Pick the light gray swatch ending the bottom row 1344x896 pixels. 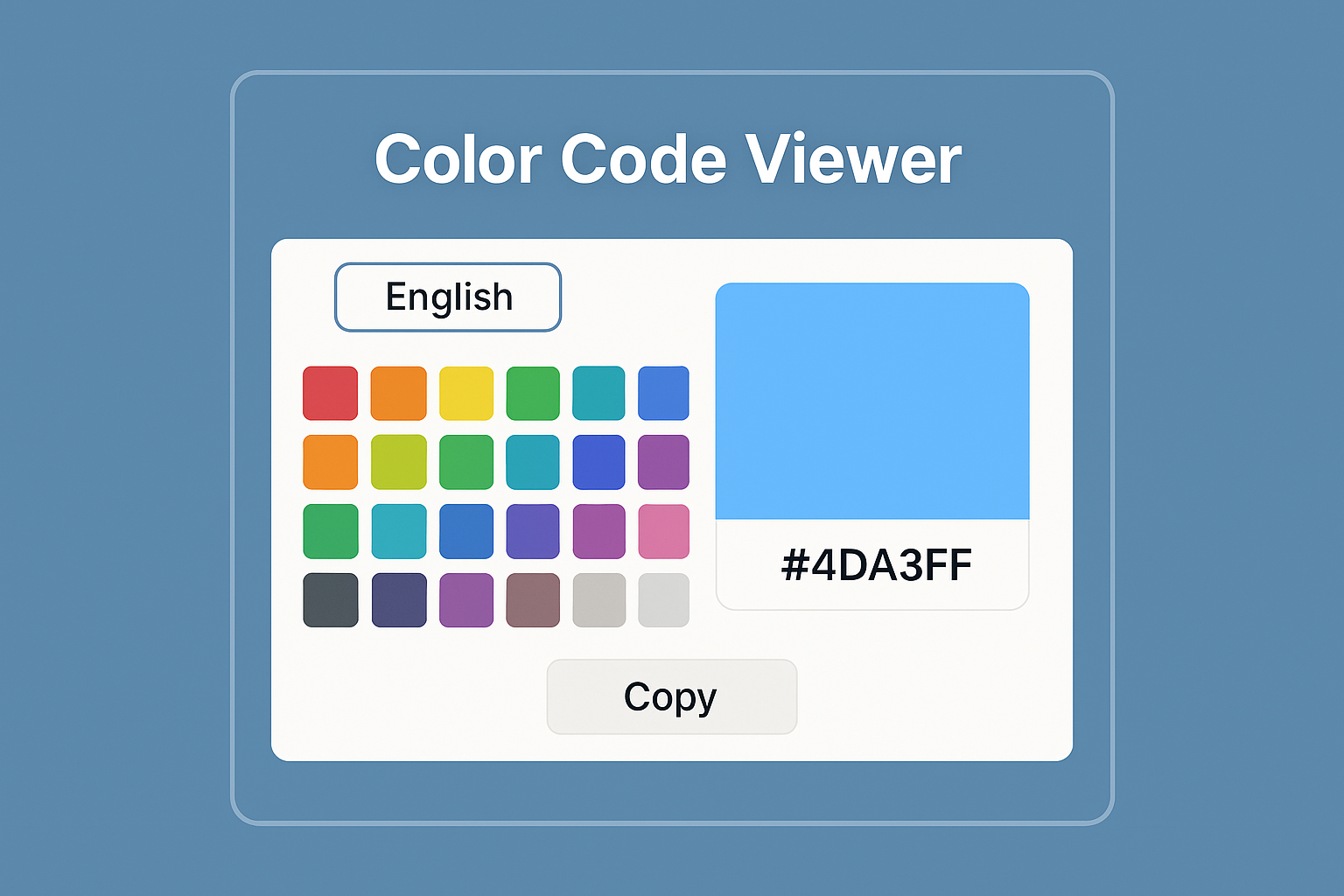(664, 599)
